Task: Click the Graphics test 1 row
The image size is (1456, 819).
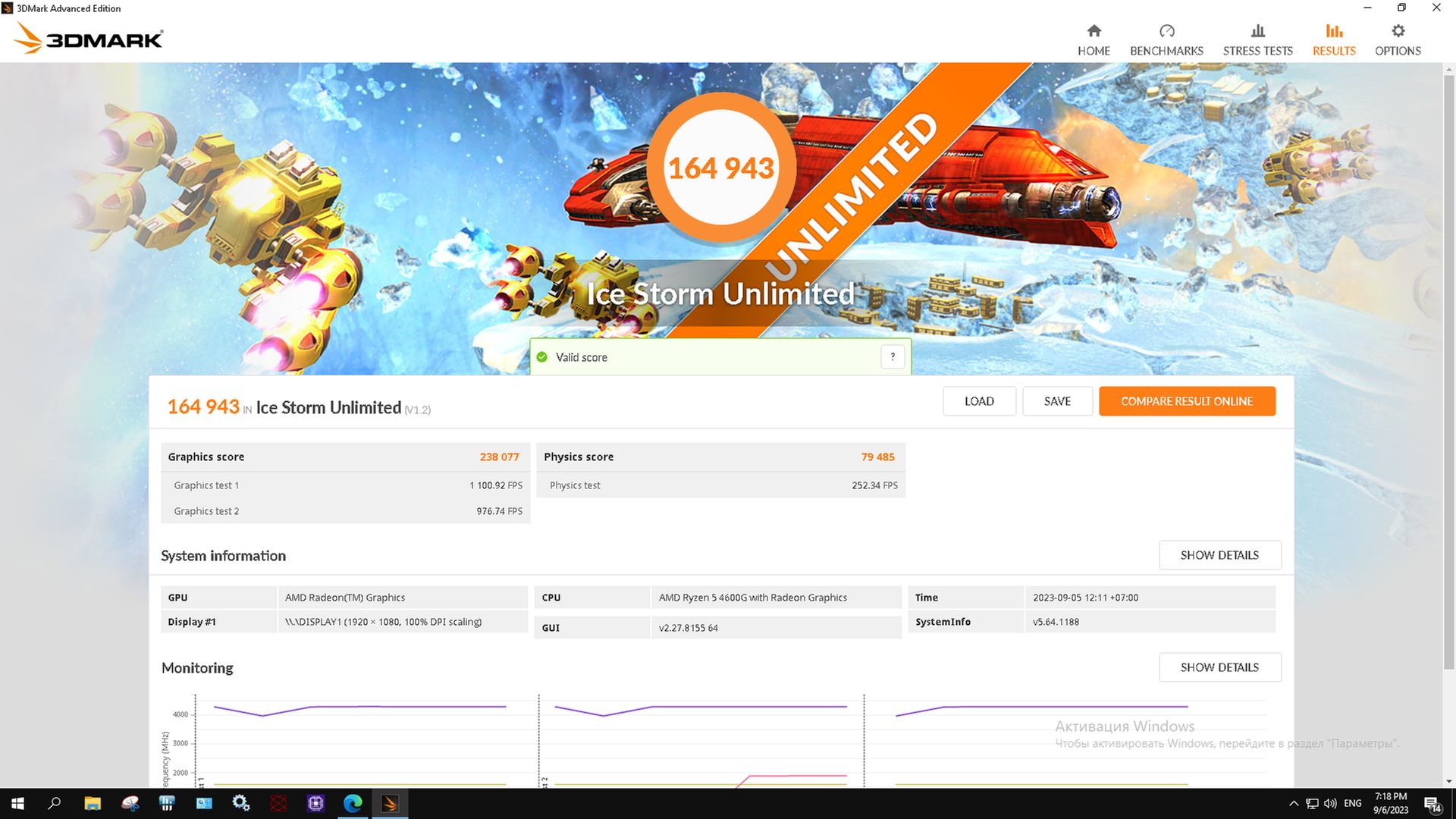Action: (346, 485)
